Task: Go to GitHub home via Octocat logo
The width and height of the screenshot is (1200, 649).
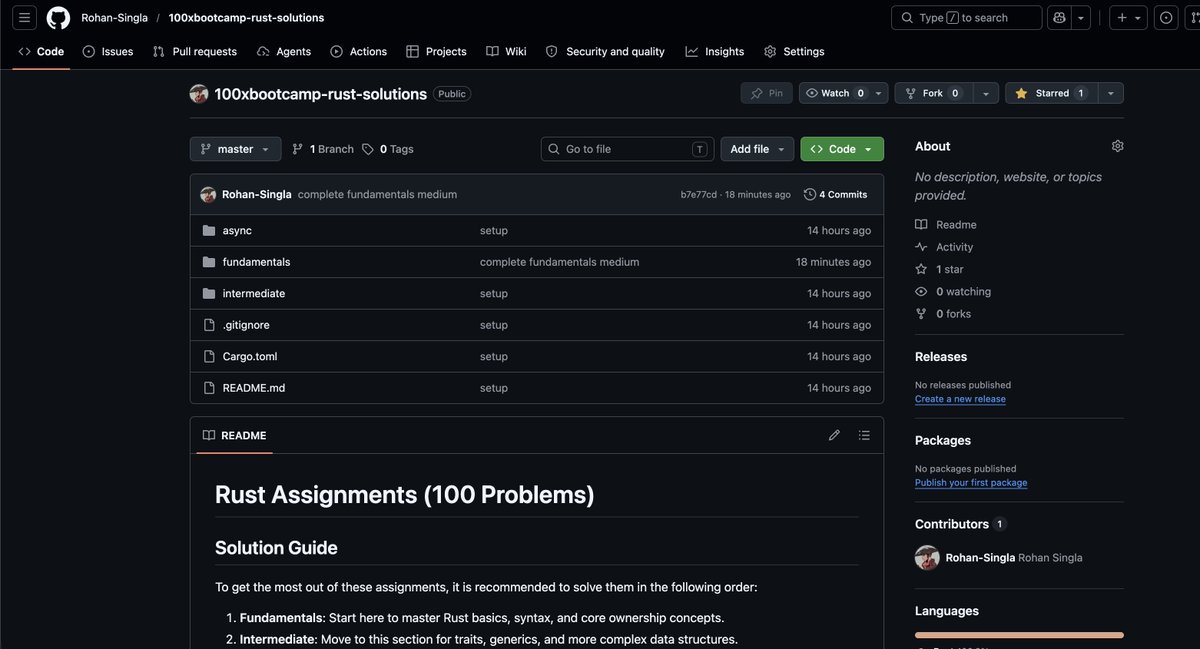Action: click(x=58, y=18)
